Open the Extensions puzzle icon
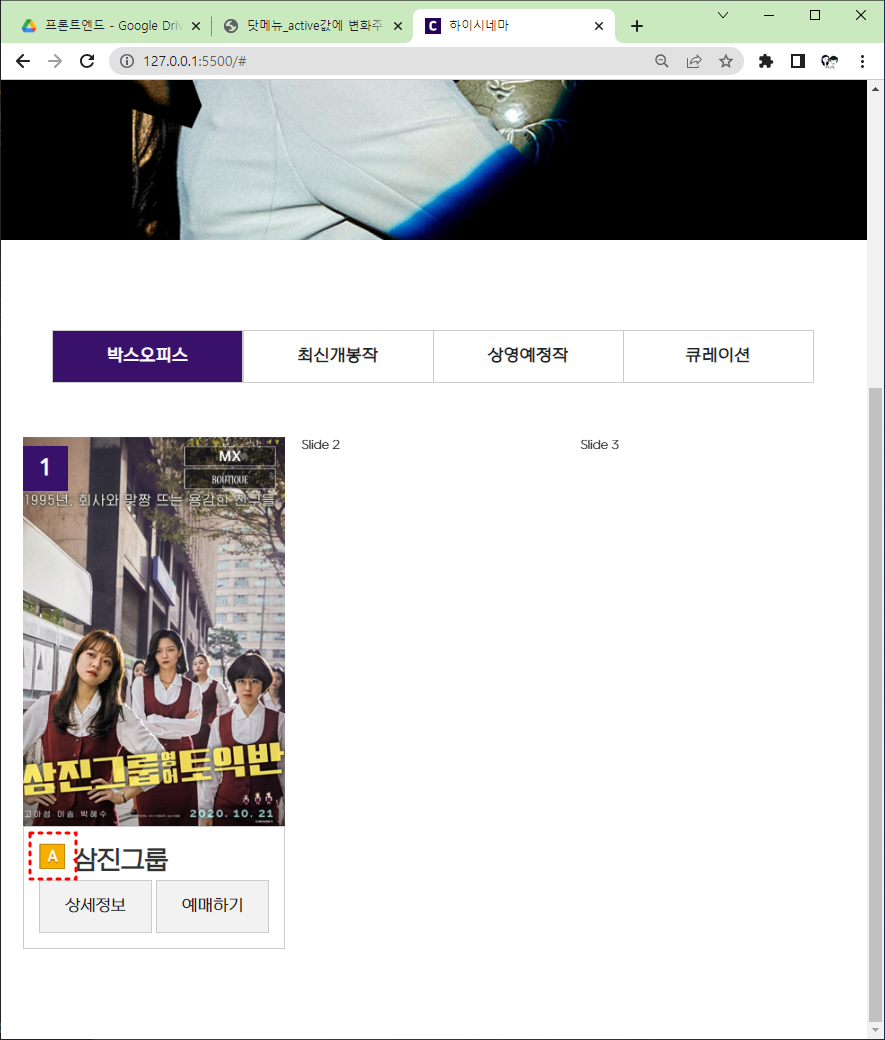 coord(766,61)
